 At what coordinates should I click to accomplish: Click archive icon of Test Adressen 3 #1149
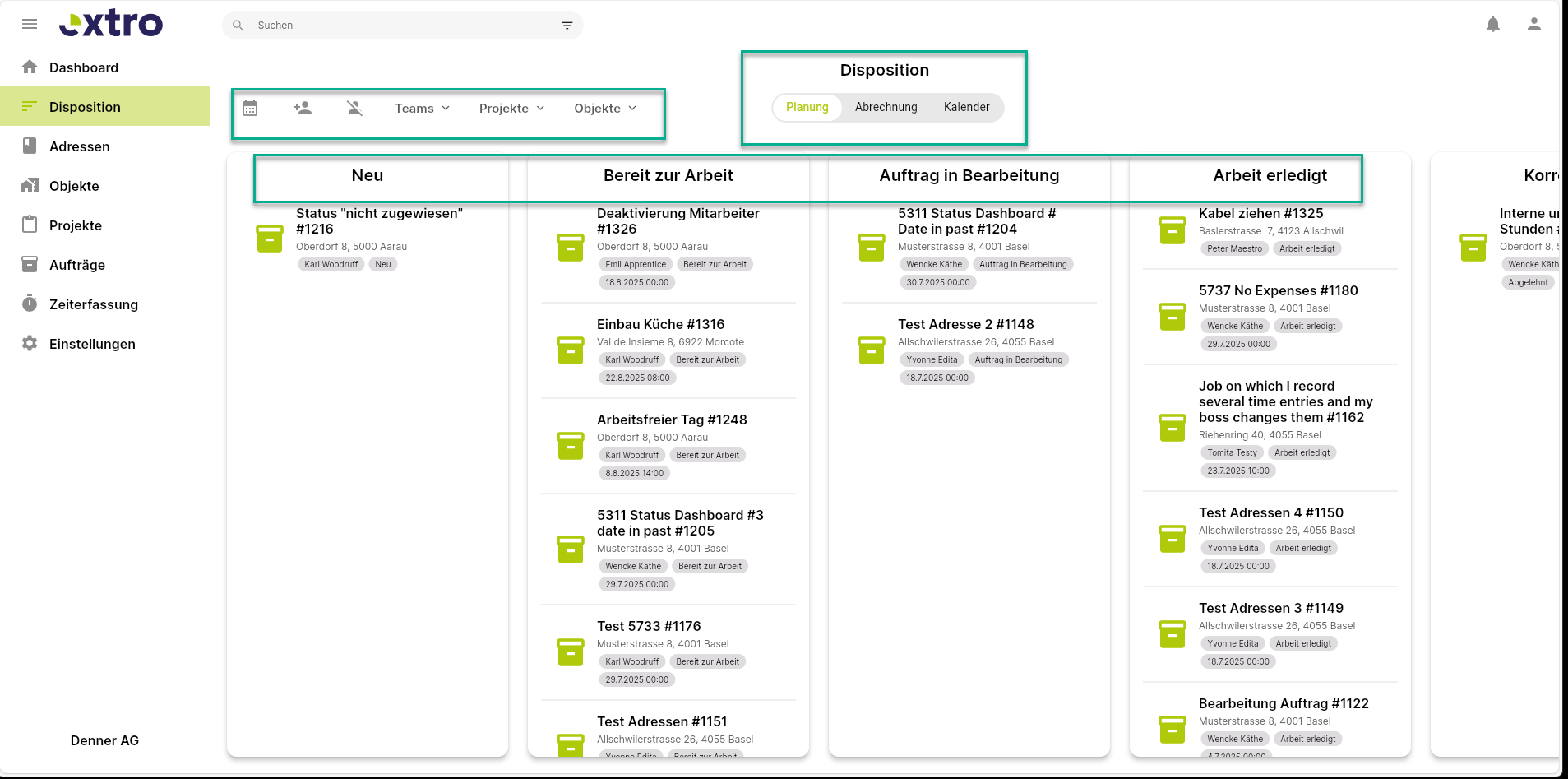click(1173, 634)
